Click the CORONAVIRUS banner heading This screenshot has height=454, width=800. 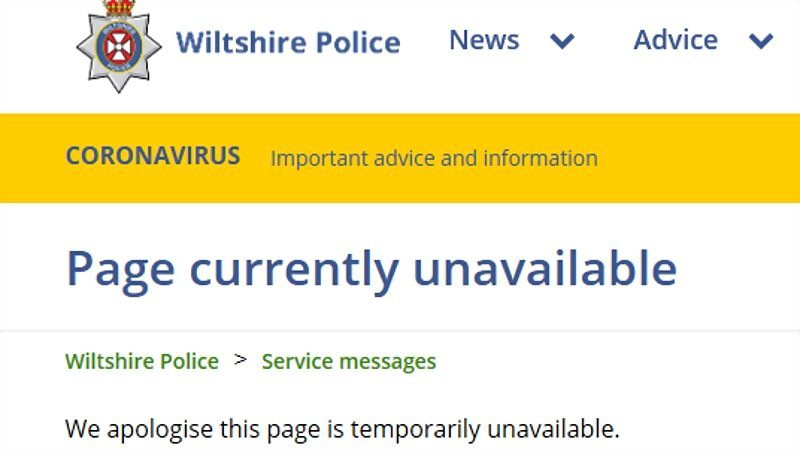153,156
